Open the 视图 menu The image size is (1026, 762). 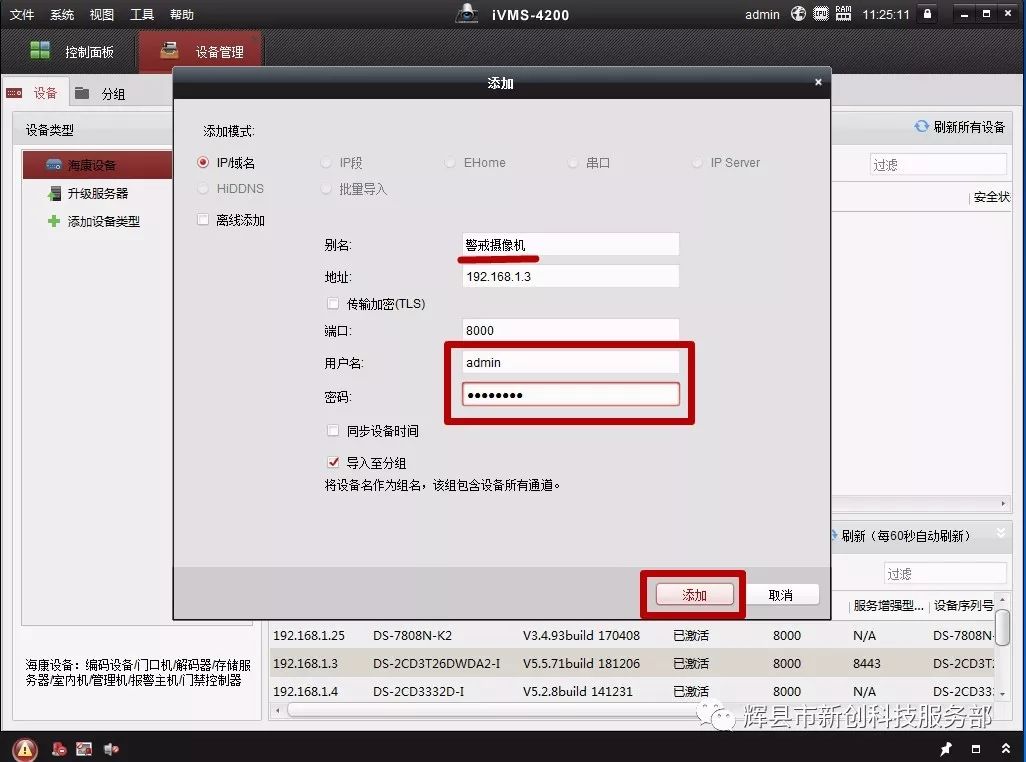pyautogui.click(x=101, y=14)
